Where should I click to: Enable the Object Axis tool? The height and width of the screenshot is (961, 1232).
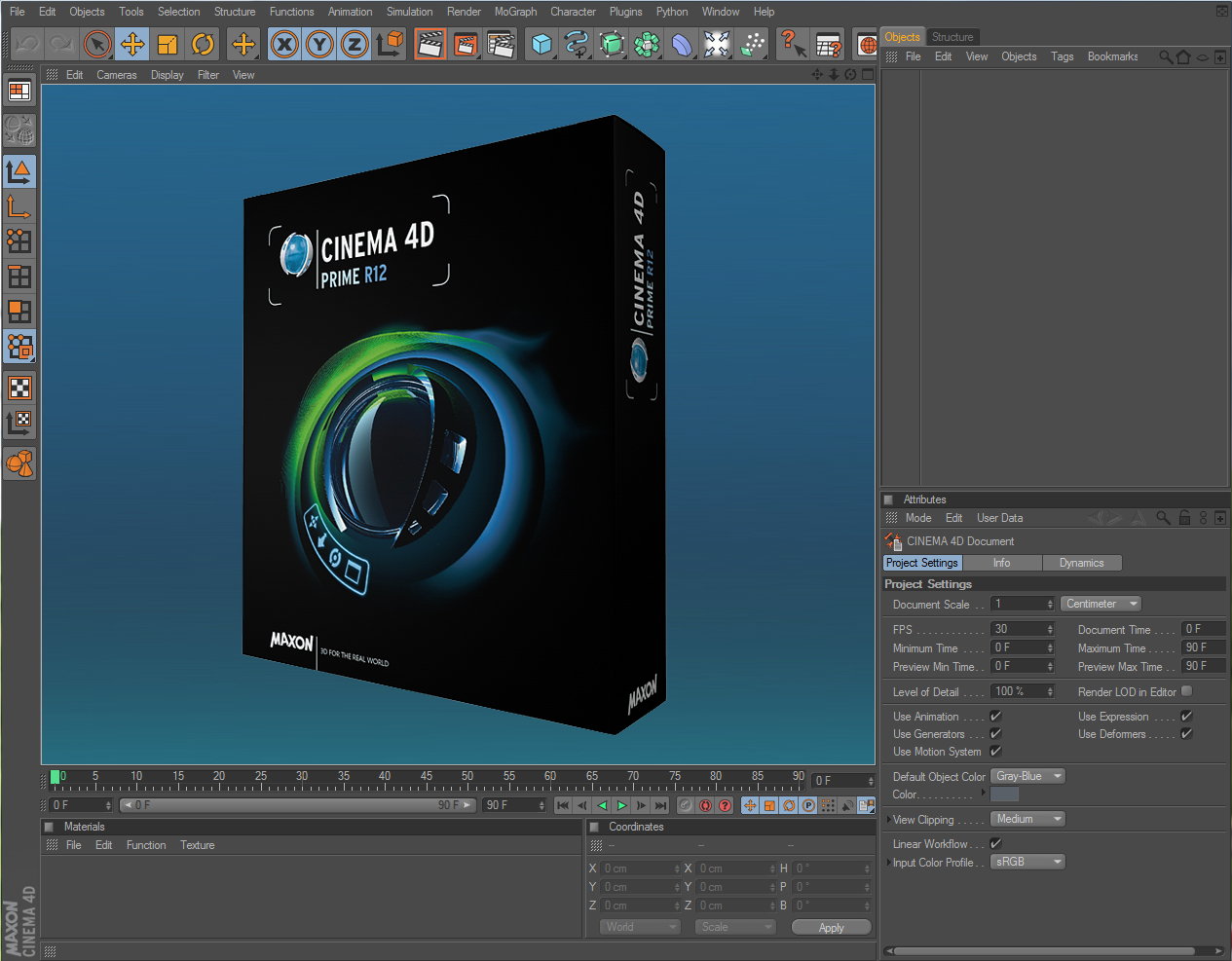(x=19, y=206)
